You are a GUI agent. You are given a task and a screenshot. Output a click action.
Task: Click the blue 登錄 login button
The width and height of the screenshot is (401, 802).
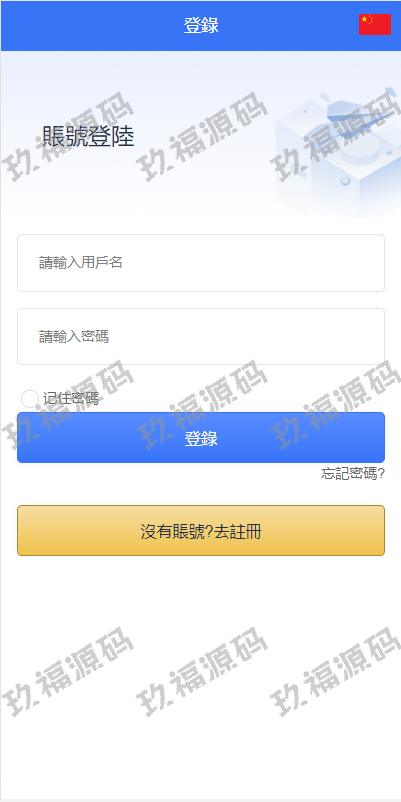(x=200, y=438)
